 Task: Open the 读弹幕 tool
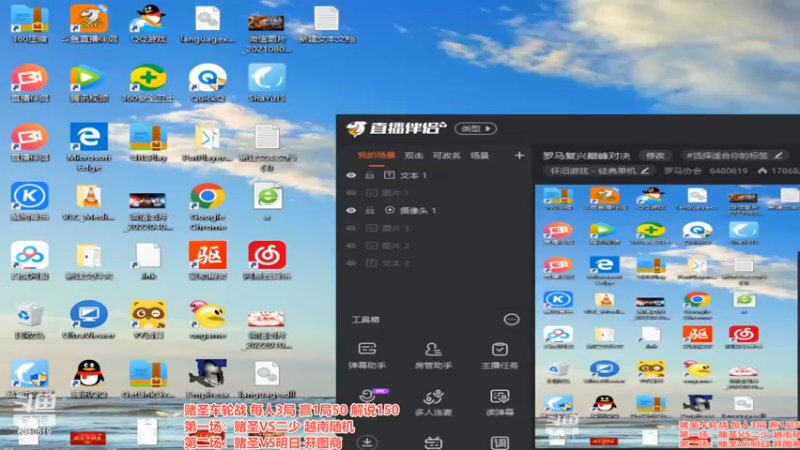499,403
